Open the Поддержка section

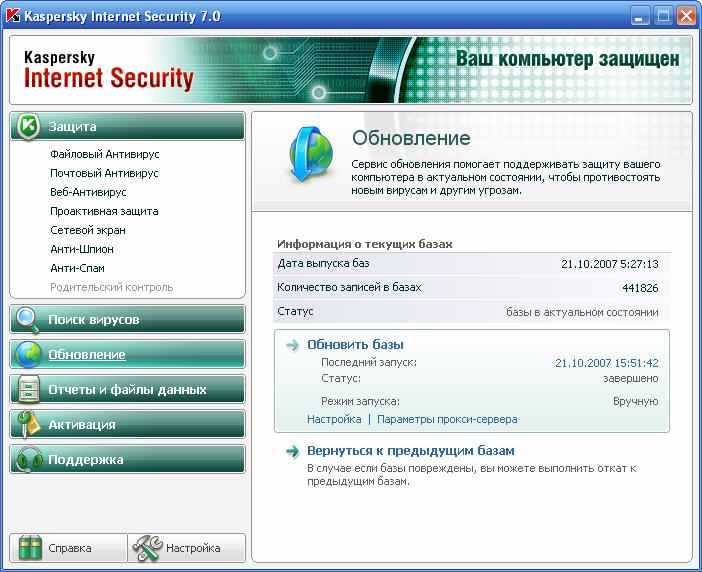coord(127,460)
